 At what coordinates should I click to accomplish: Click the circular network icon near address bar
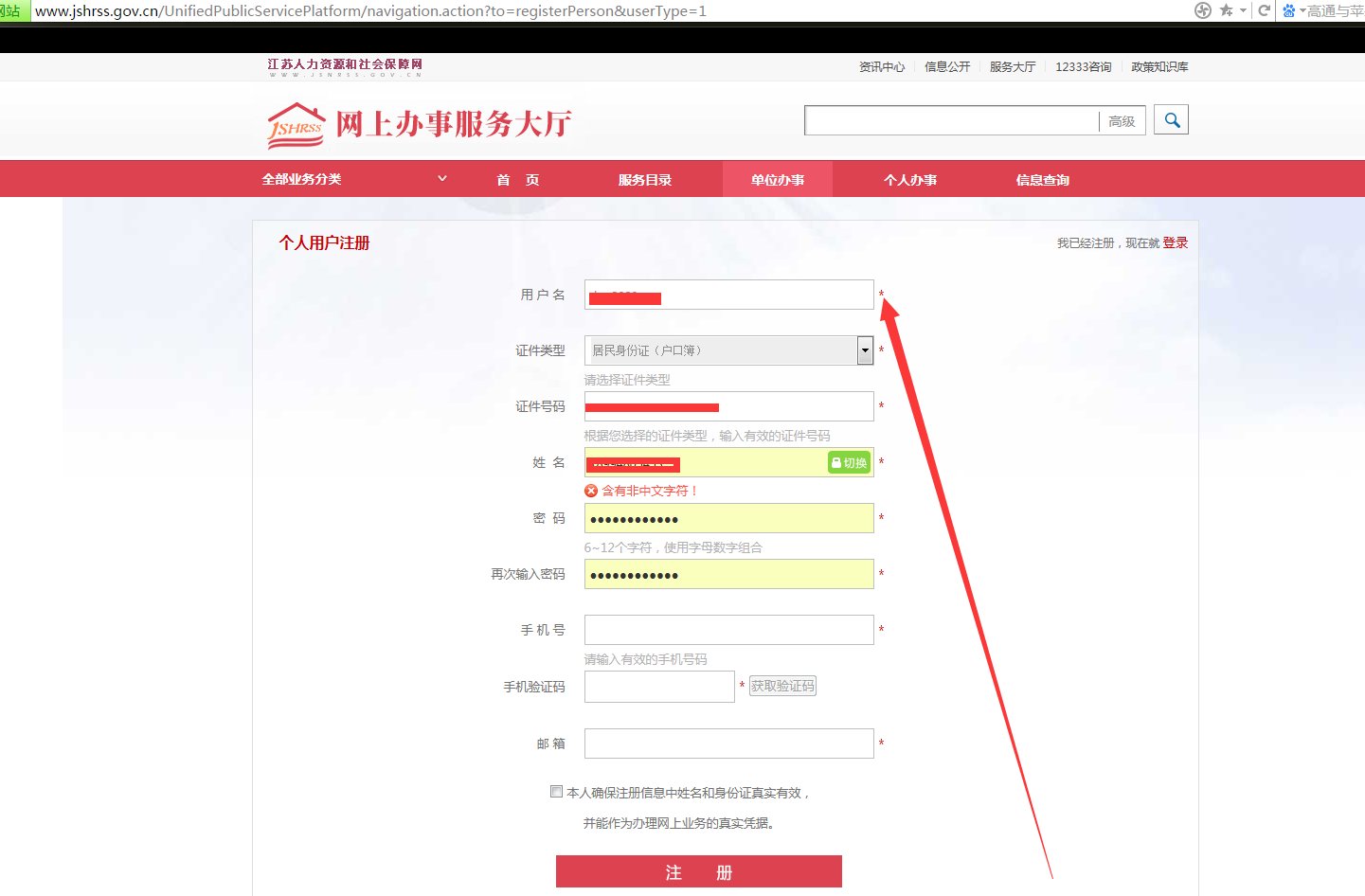[1201, 10]
